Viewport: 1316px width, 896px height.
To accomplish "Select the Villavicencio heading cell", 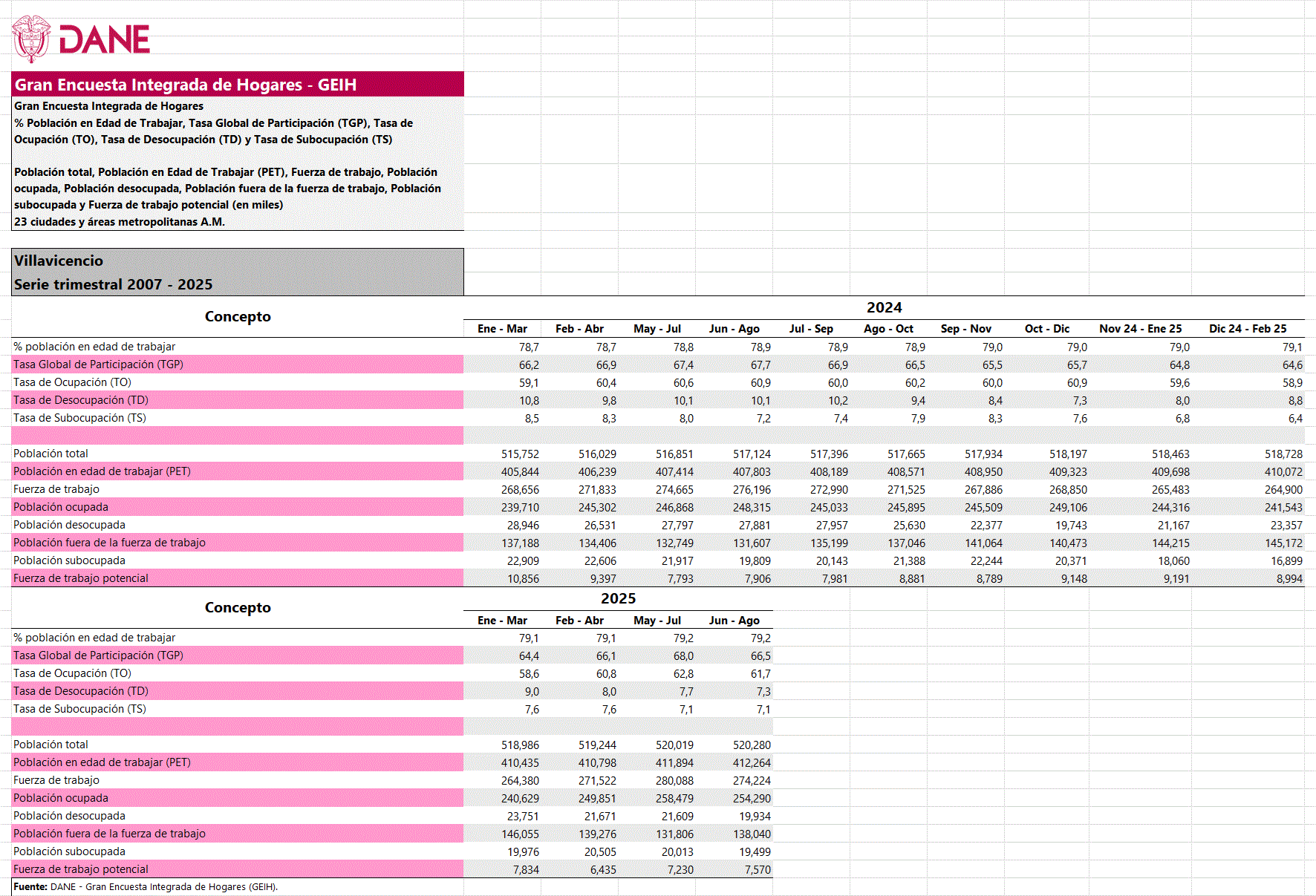I will point(59,261).
